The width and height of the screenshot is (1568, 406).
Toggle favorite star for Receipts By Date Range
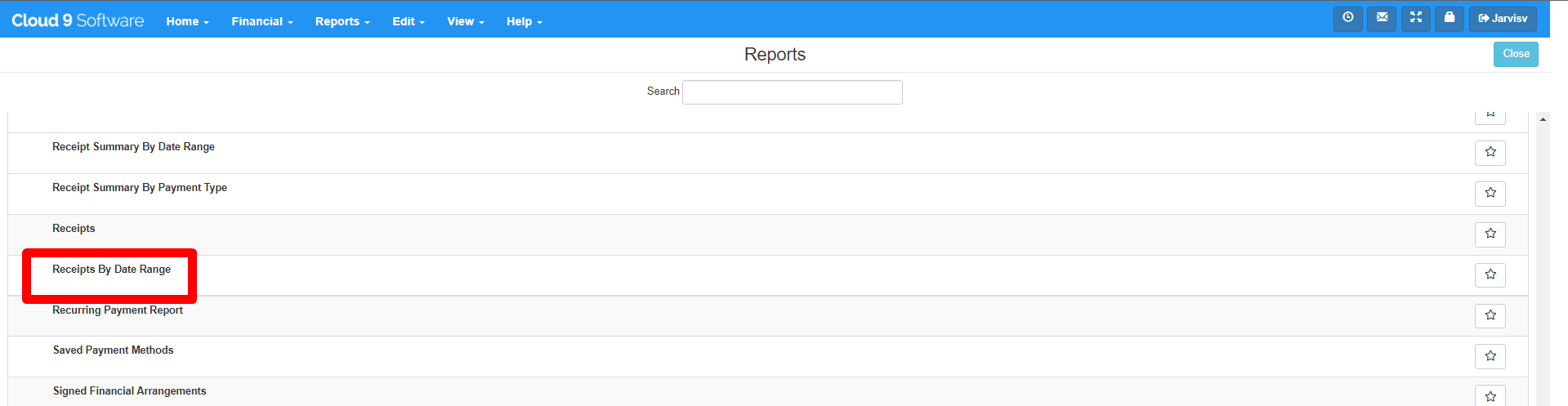(x=1490, y=275)
